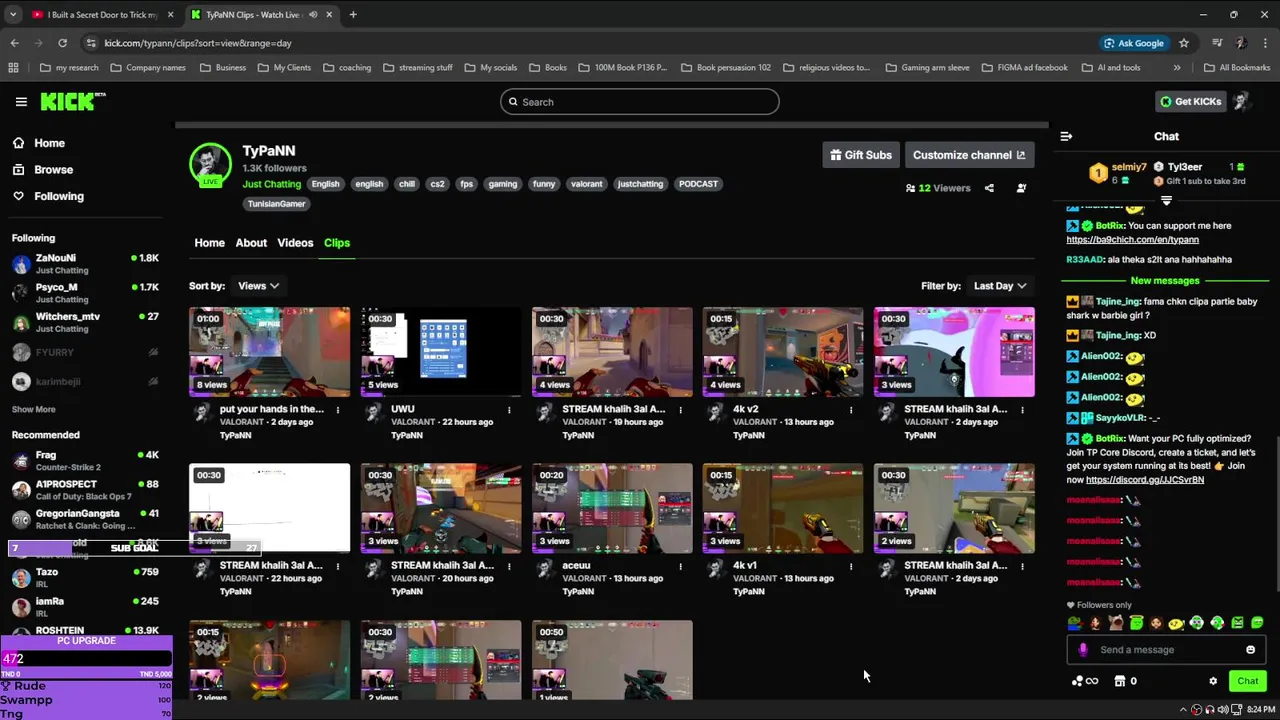The height and width of the screenshot is (720, 1280).
Task: Bookmark this page with star icon
Action: tap(1184, 43)
